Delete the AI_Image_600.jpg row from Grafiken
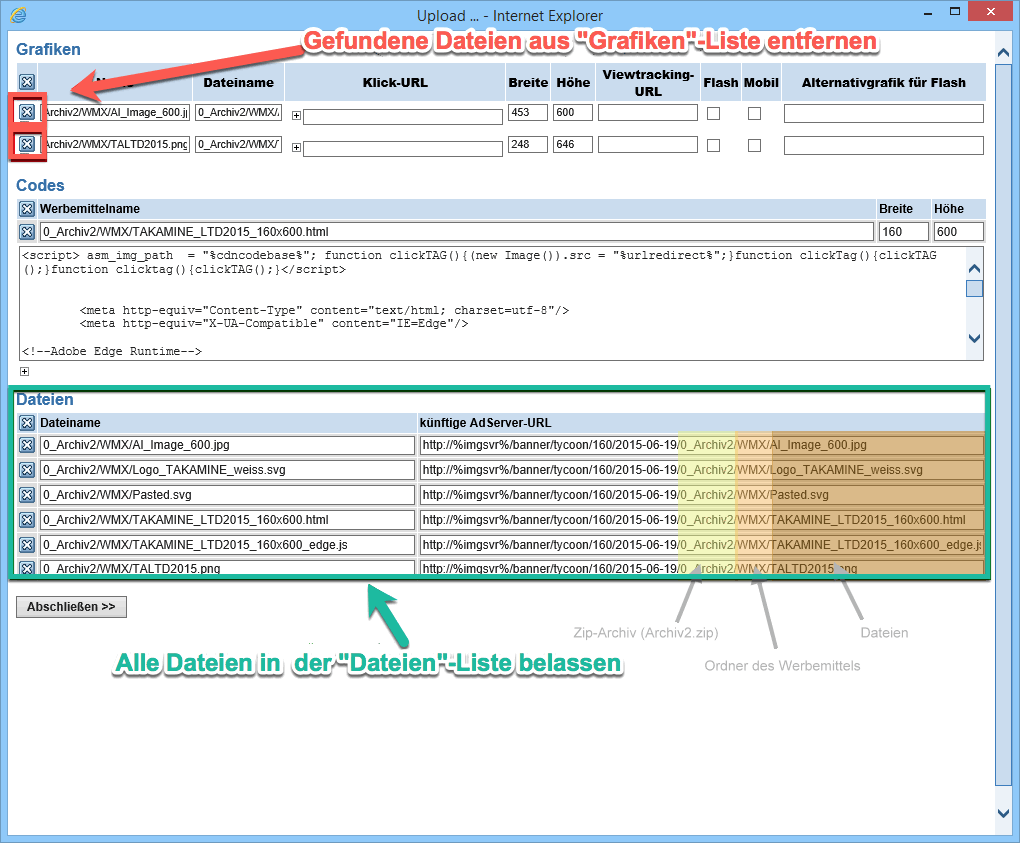 27,112
